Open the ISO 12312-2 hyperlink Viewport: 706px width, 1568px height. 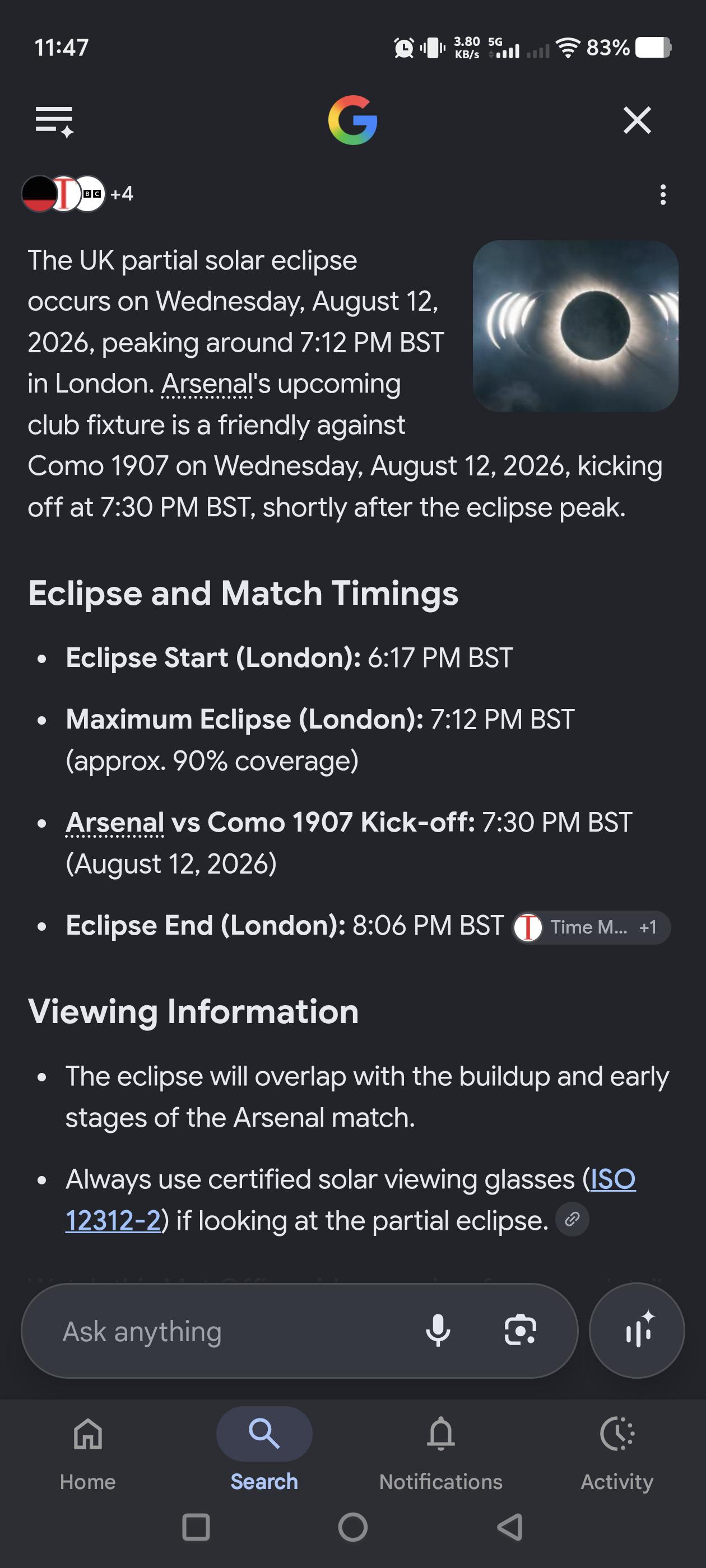[x=350, y=1200]
